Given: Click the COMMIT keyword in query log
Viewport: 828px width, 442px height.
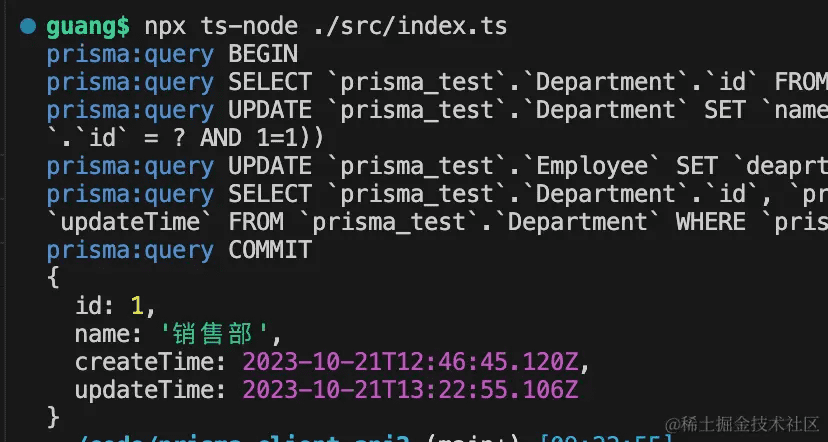Looking at the screenshot, I should [x=270, y=249].
